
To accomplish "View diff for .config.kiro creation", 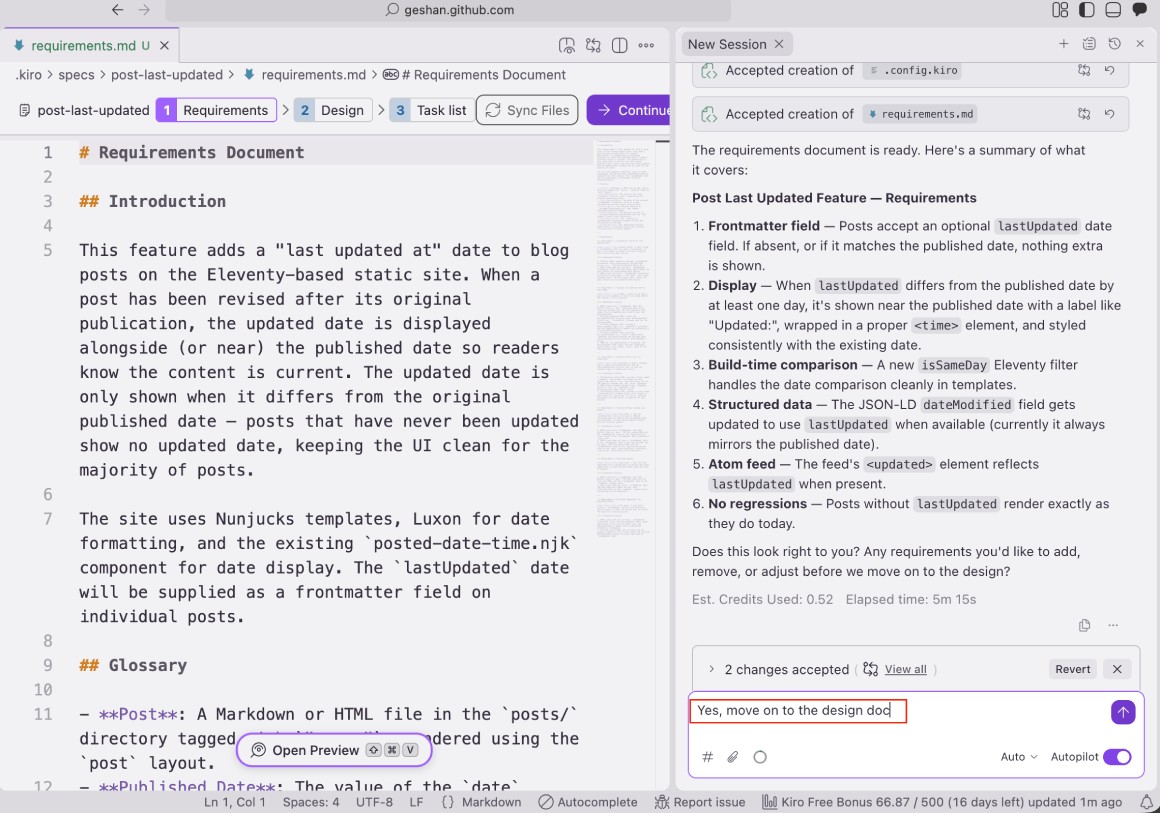I will coord(1084,70).
